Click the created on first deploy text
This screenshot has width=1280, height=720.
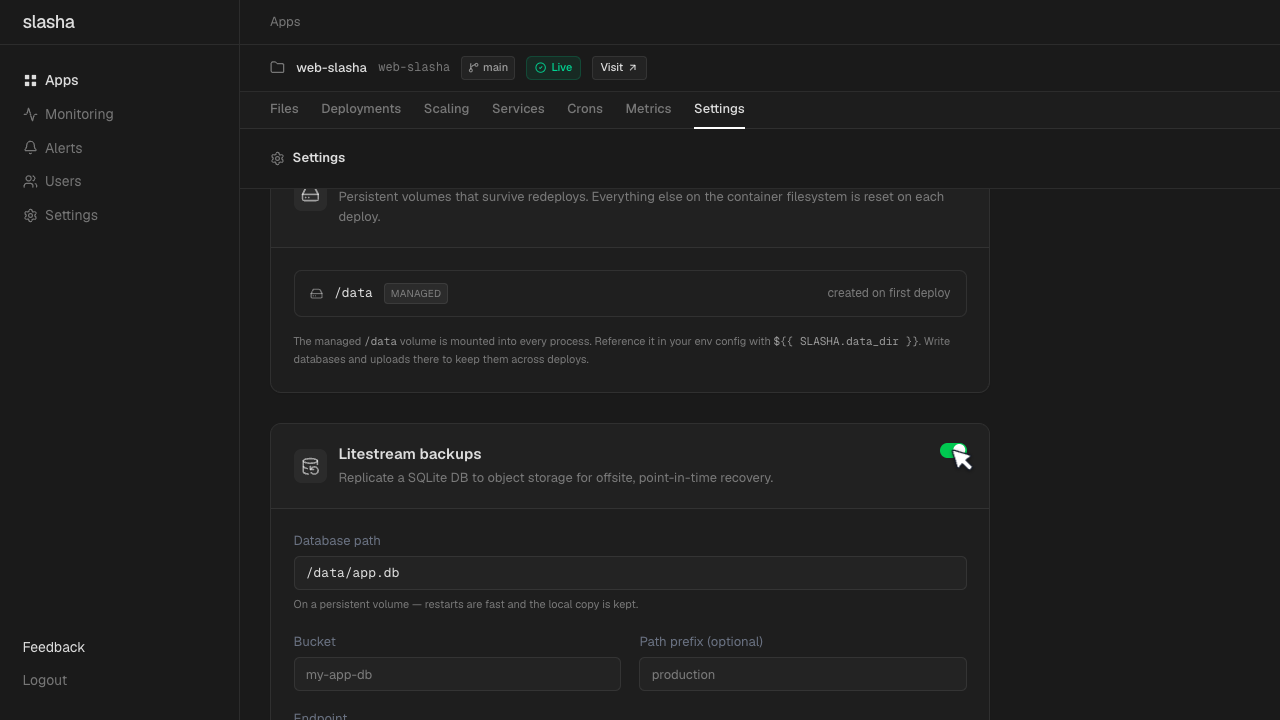click(889, 293)
